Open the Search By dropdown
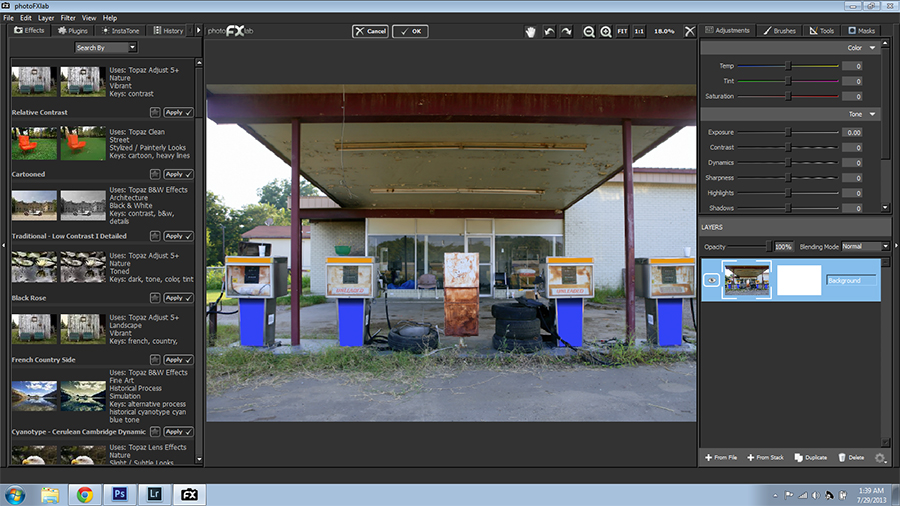 click(x=105, y=47)
